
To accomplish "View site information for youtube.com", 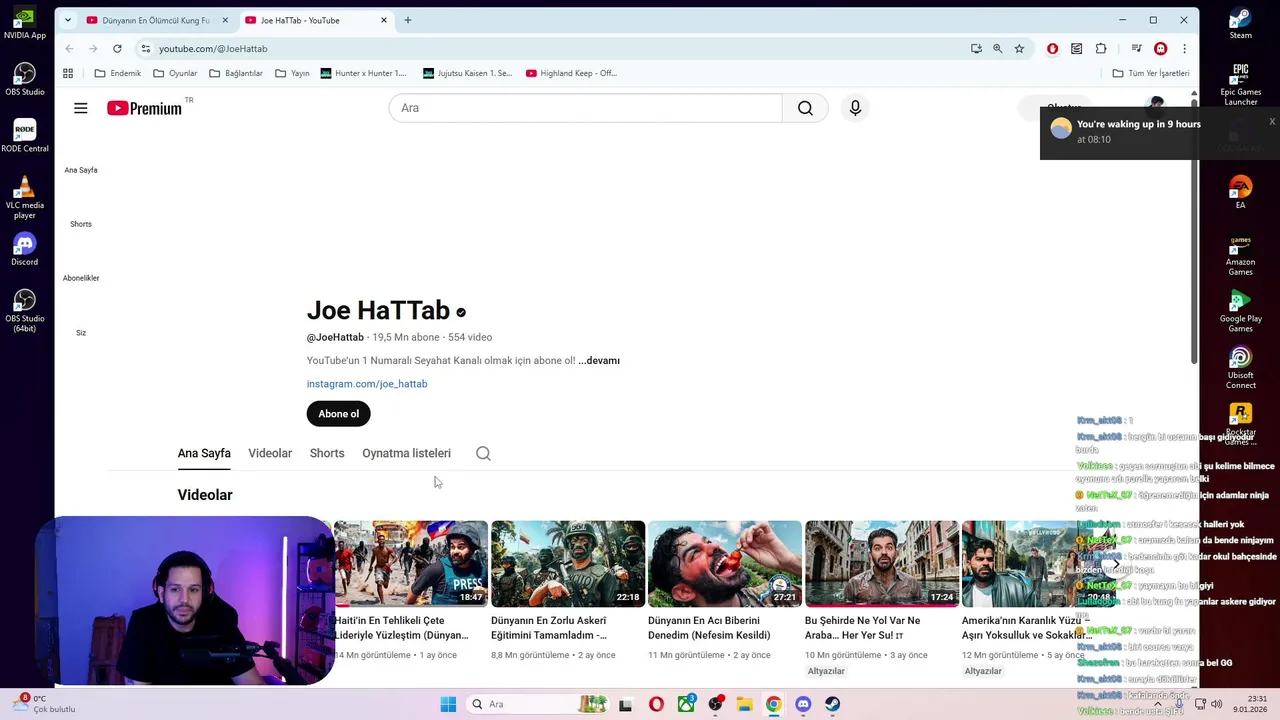I will tap(146, 48).
